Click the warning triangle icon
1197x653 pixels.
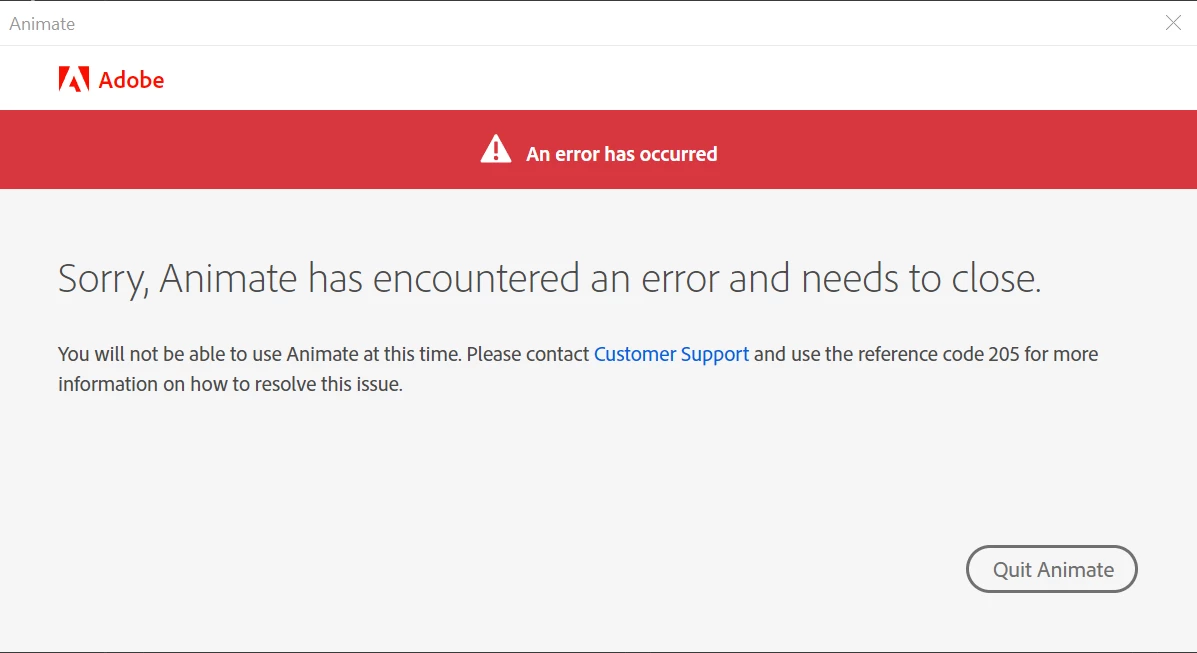click(x=495, y=150)
